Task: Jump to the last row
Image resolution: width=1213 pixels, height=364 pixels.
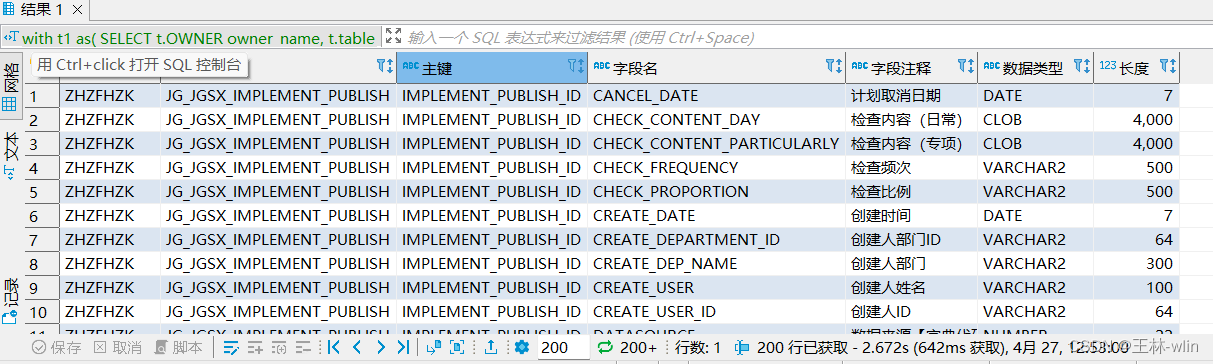Action: point(403,348)
